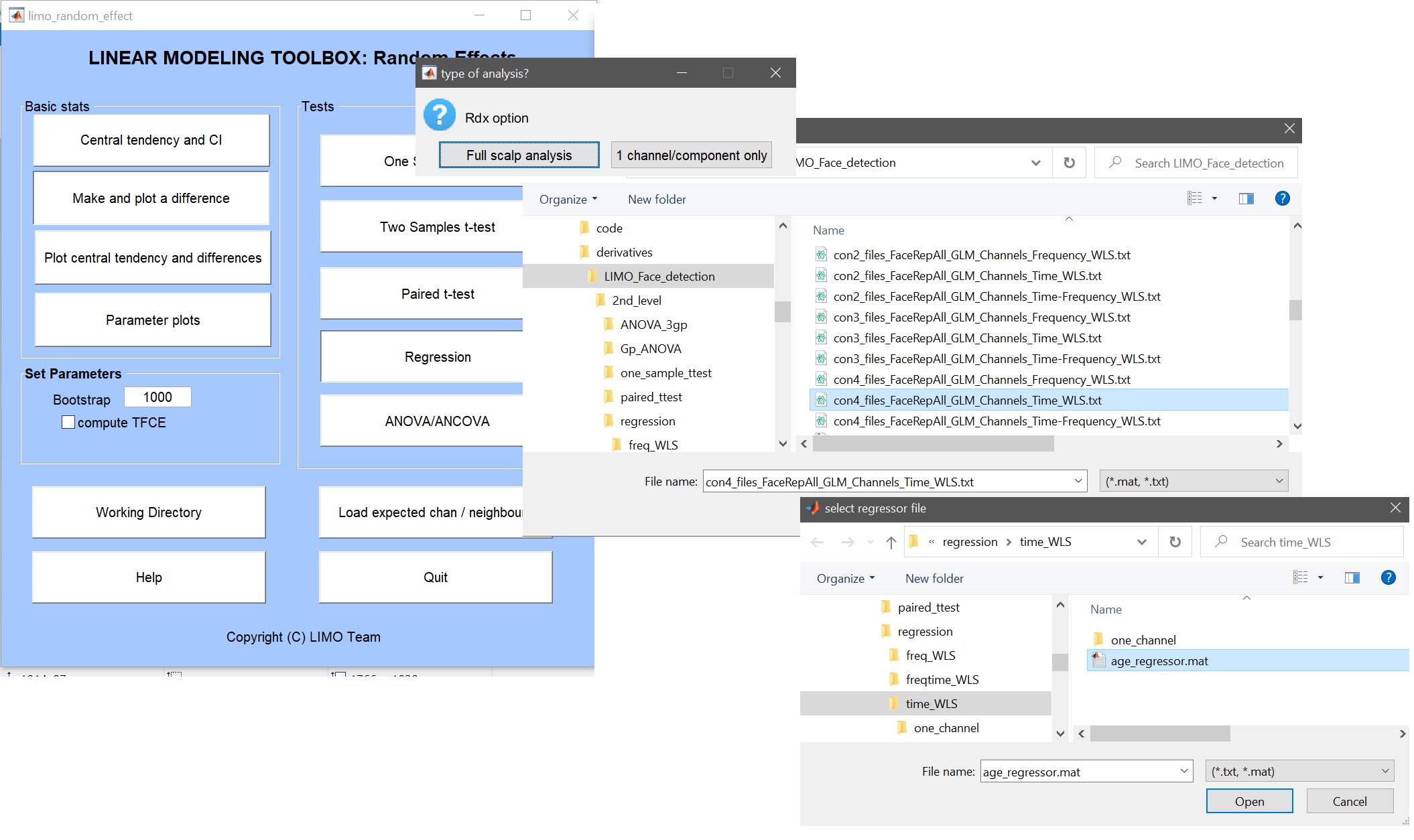Click the Open button

point(1248,801)
